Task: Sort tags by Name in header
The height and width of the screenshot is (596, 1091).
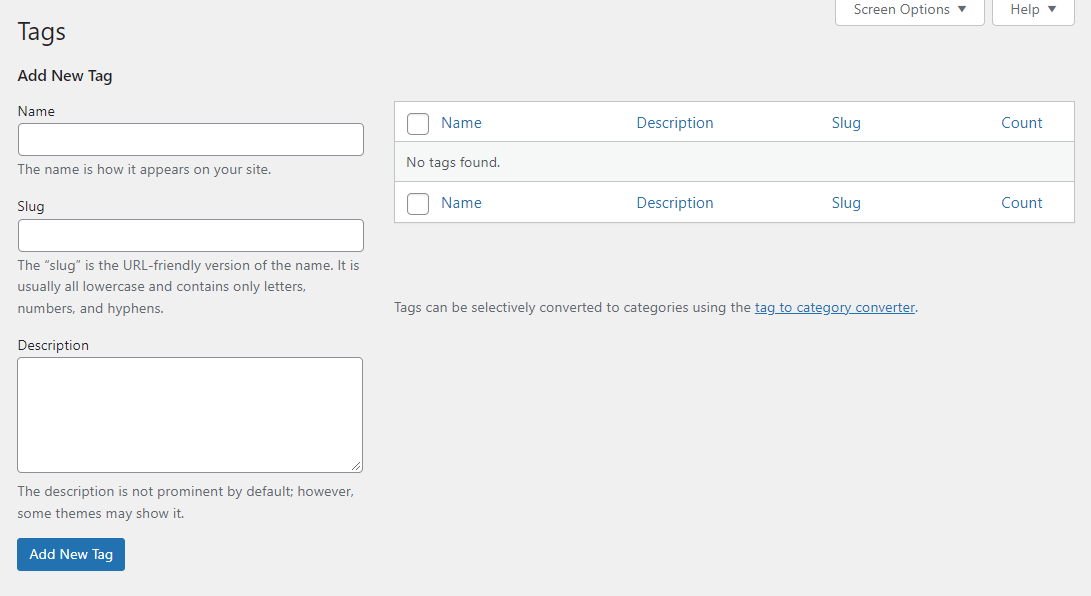Action: [x=461, y=123]
